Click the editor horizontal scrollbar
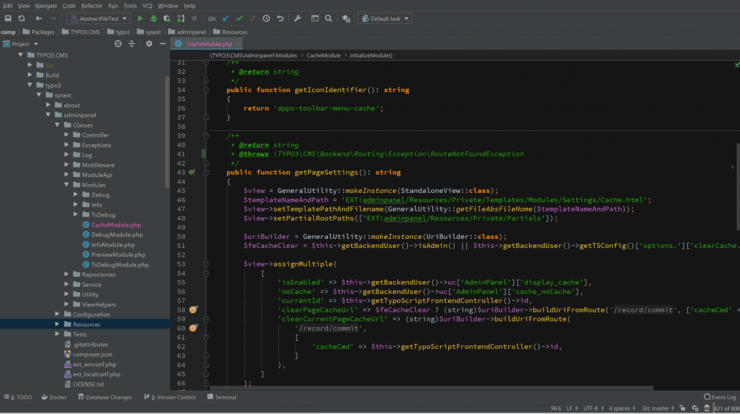The width and height of the screenshot is (740, 414). coord(432,388)
